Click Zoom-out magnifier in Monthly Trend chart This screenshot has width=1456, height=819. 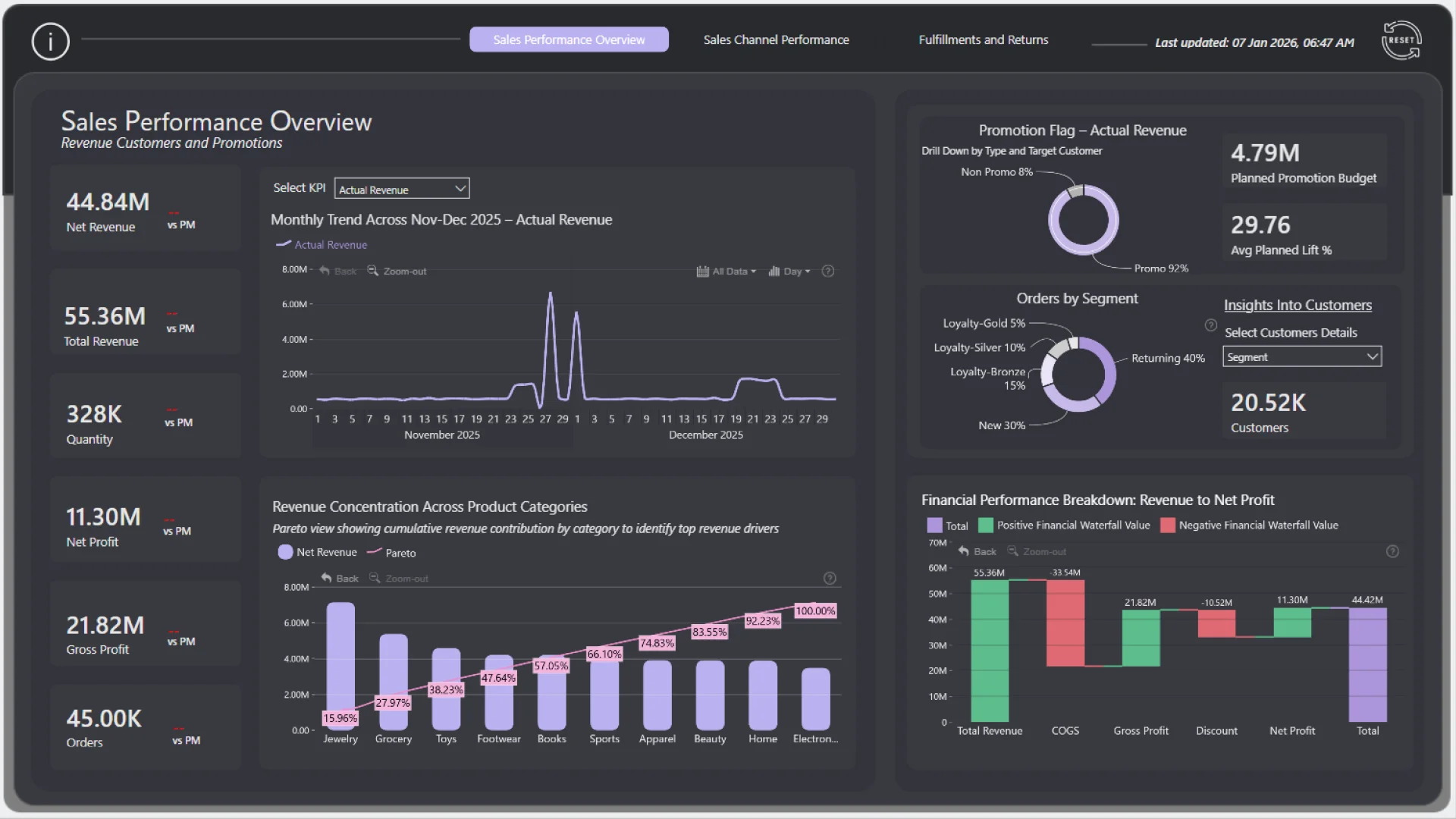pyautogui.click(x=373, y=271)
